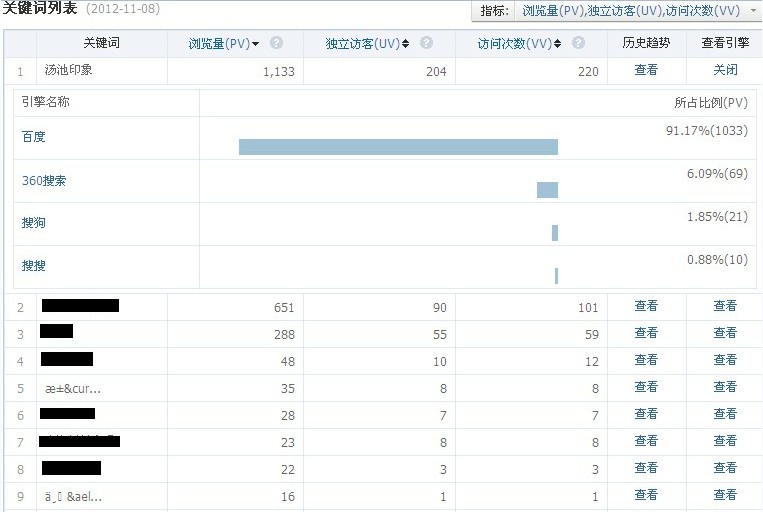View engines for row 4 keyword

pos(725,360)
